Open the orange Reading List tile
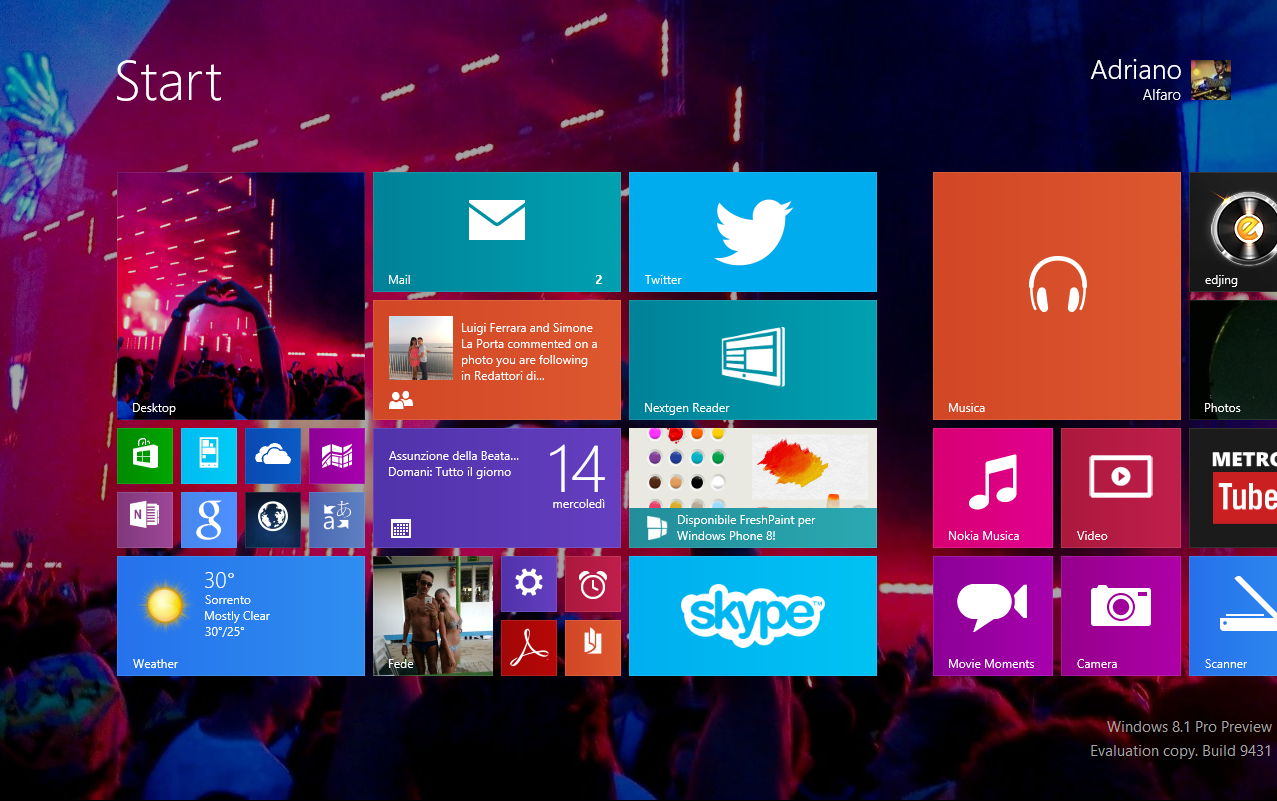The height and width of the screenshot is (801, 1277). click(x=593, y=648)
